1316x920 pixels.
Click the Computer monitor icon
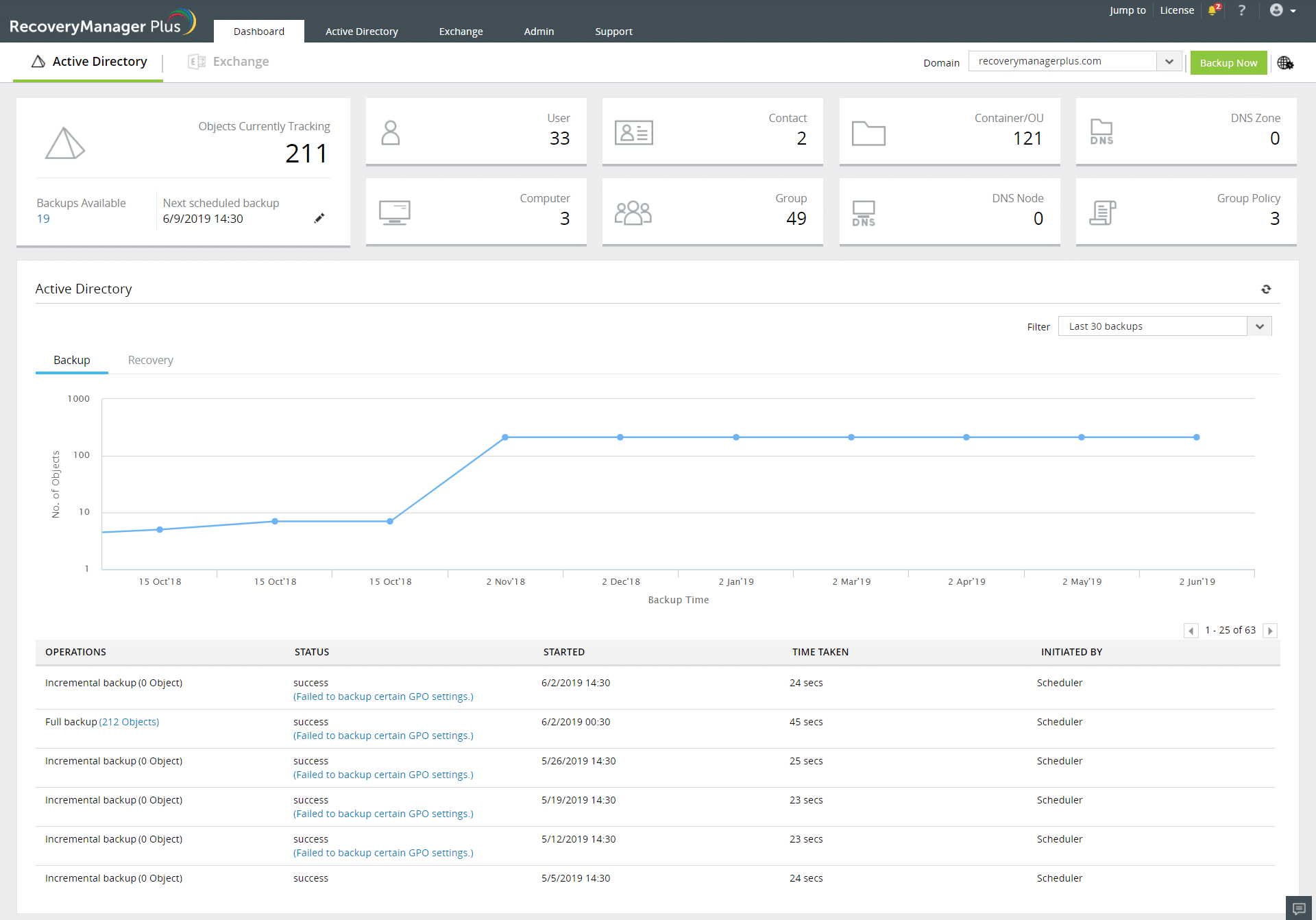click(x=395, y=213)
